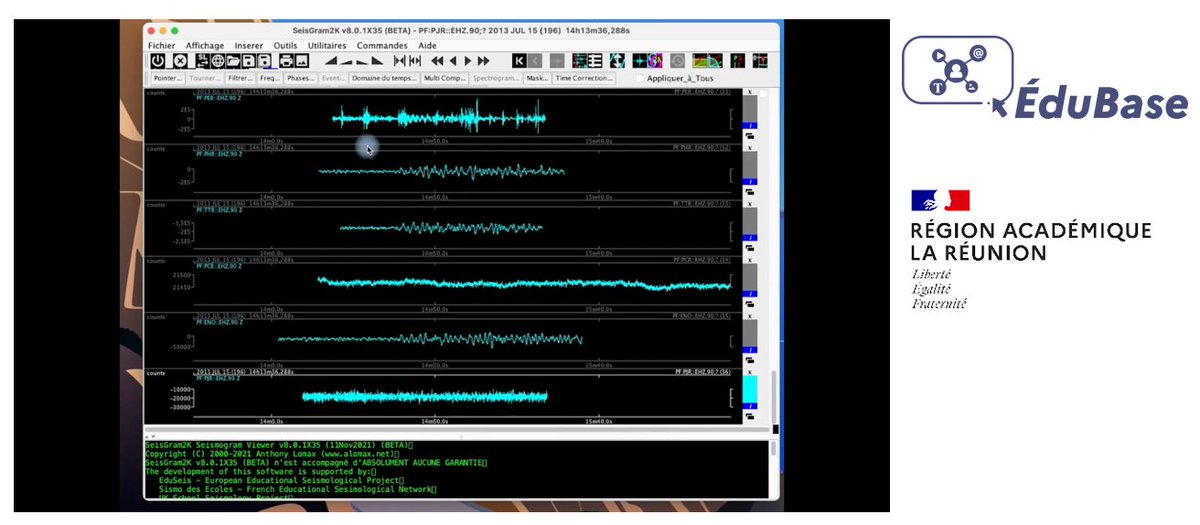1200x525 pixels.
Task: Click the print icon in toolbar
Action: (286, 61)
